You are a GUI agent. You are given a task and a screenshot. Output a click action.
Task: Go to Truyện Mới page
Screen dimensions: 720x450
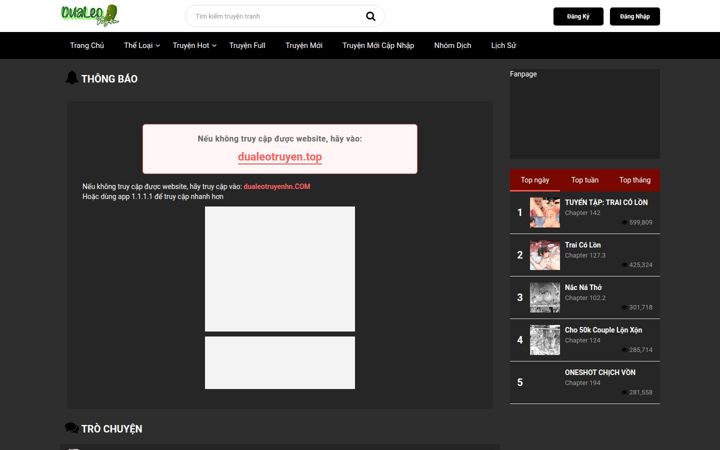click(x=304, y=45)
